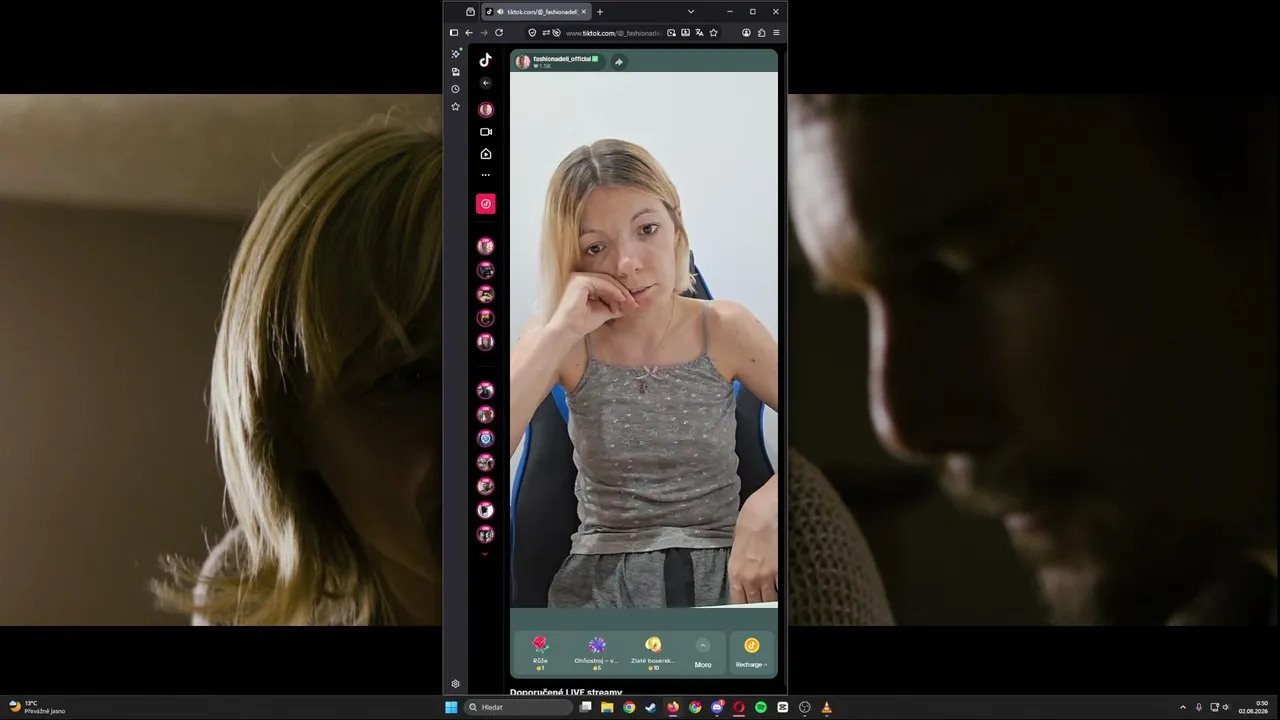The height and width of the screenshot is (720, 1280).
Task: Open VLC media player from the taskbar
Action: coord(826,707)
